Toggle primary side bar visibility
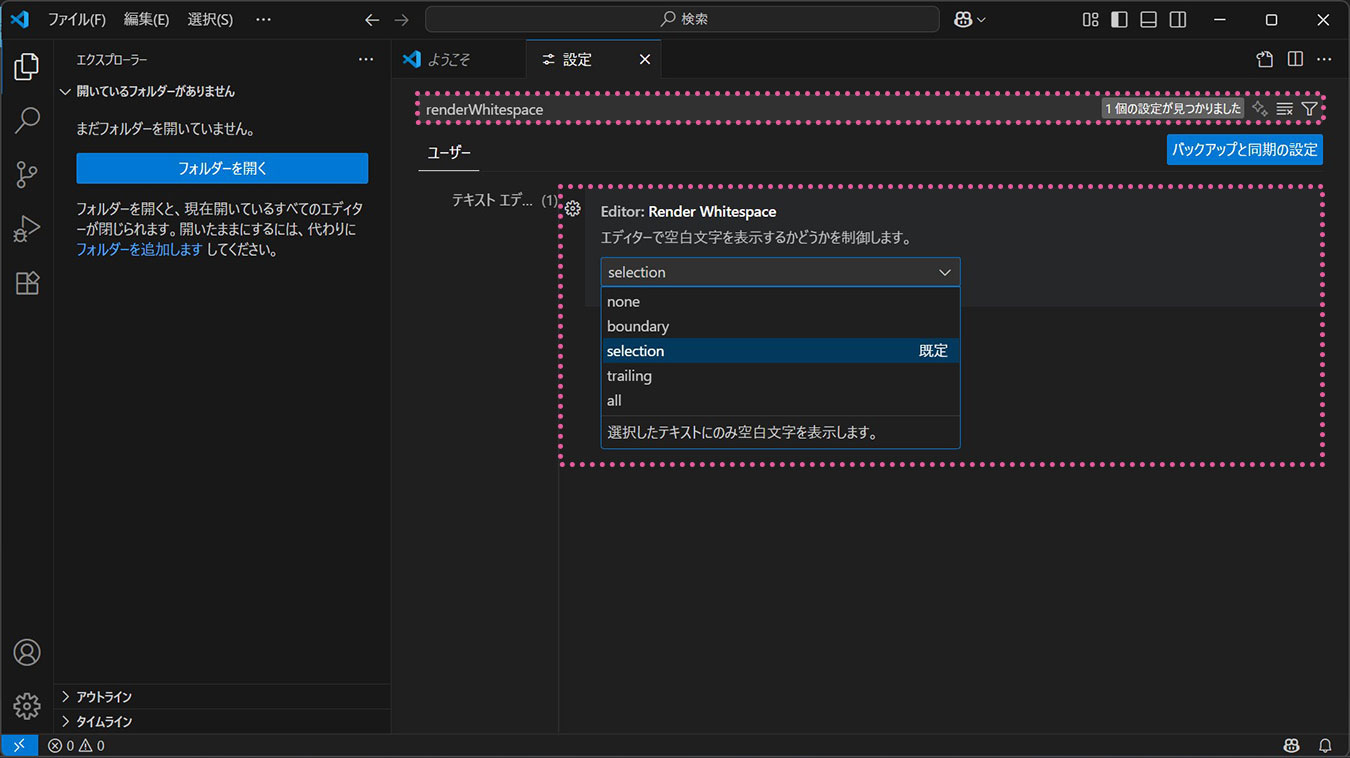Viewport: 1350px width, 758px height. (1120, 19)
